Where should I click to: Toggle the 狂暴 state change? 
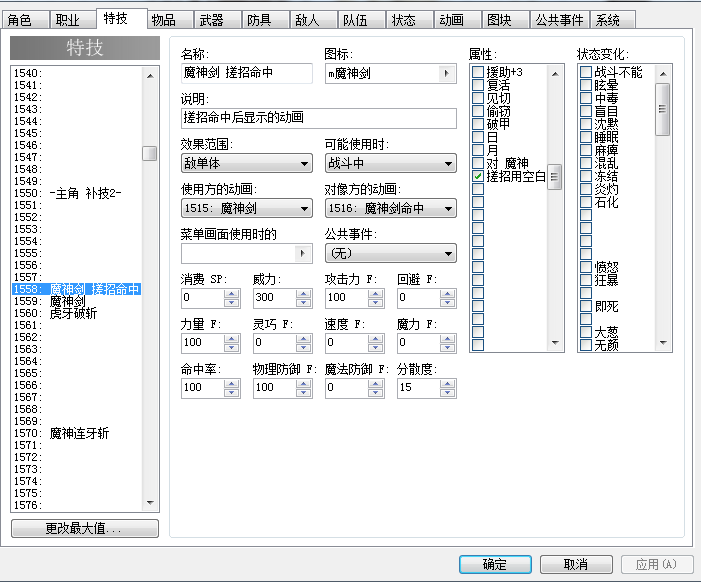586,280
